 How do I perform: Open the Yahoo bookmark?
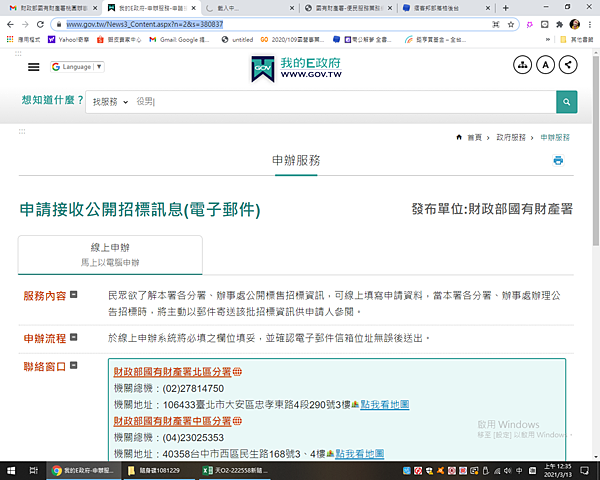tap(68, 39)
